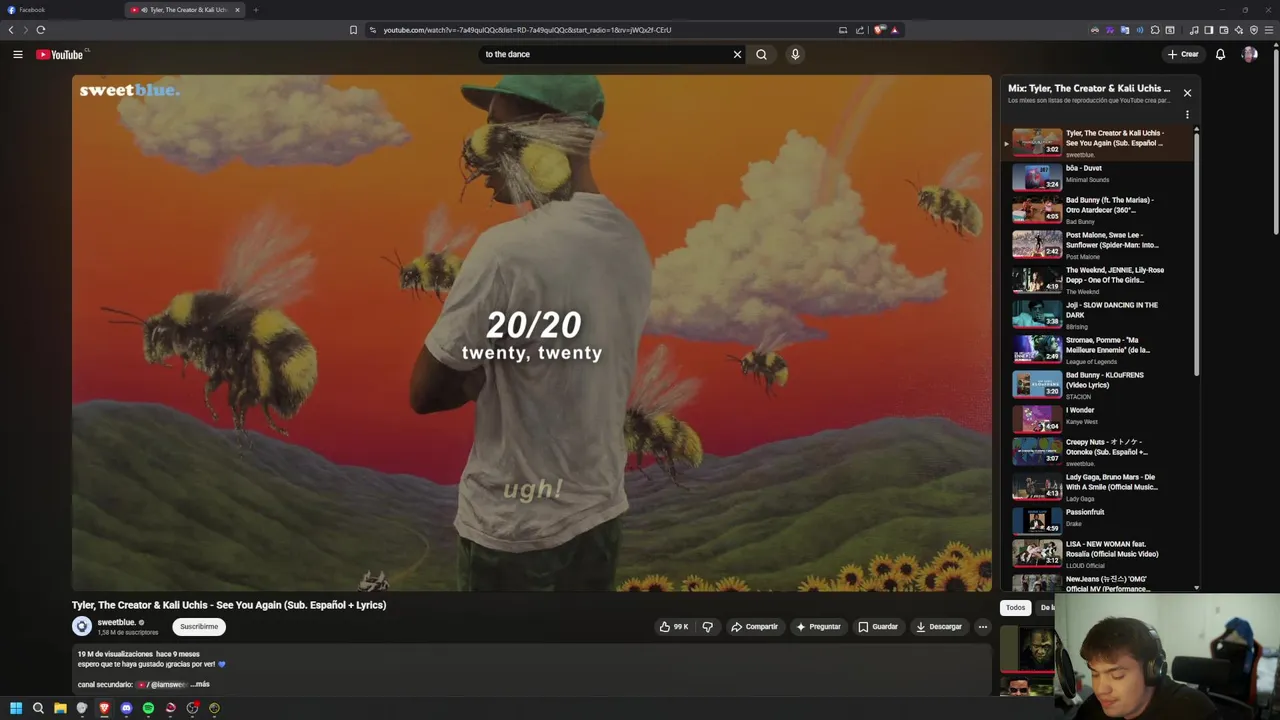Open Brave Wallet icon in toolbar
The width and height of the screenshot is (1280, 720).
[x=1223, y=30]
